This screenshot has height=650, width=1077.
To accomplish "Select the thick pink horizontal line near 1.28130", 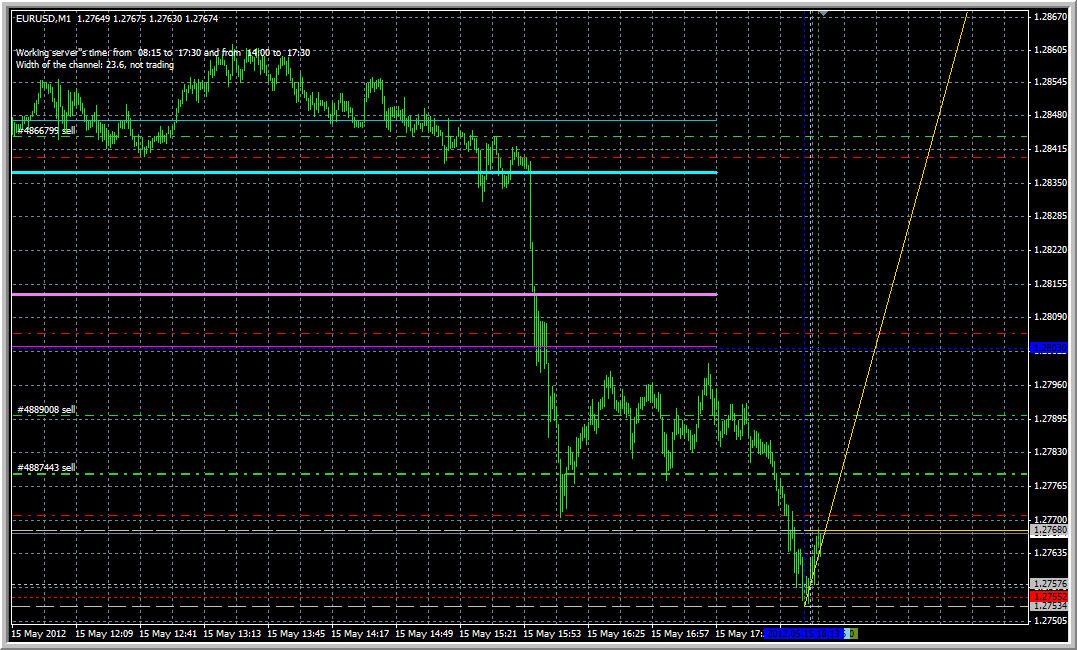I will pyautogui.click(x=364, y=295).
